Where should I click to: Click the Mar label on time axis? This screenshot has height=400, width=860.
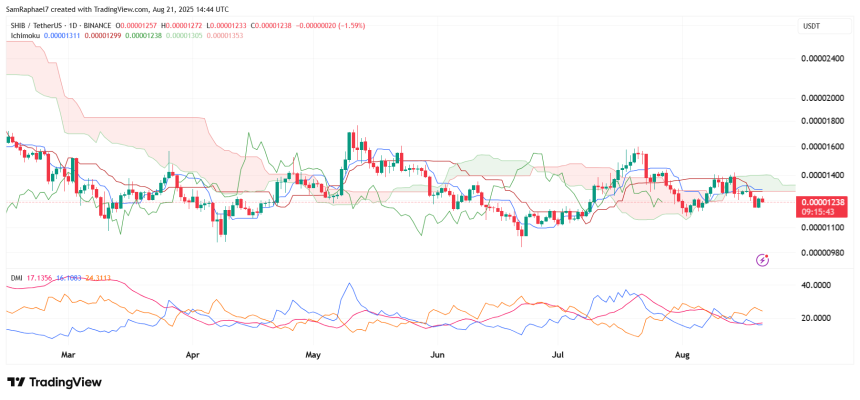(x=68, y=355)
